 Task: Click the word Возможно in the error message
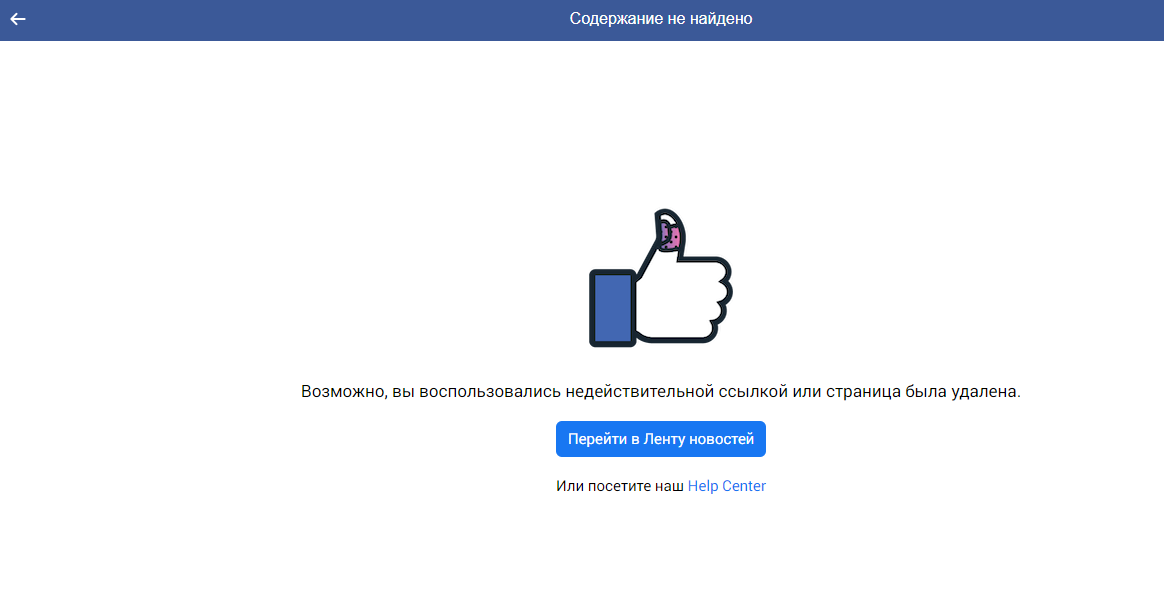344,391
